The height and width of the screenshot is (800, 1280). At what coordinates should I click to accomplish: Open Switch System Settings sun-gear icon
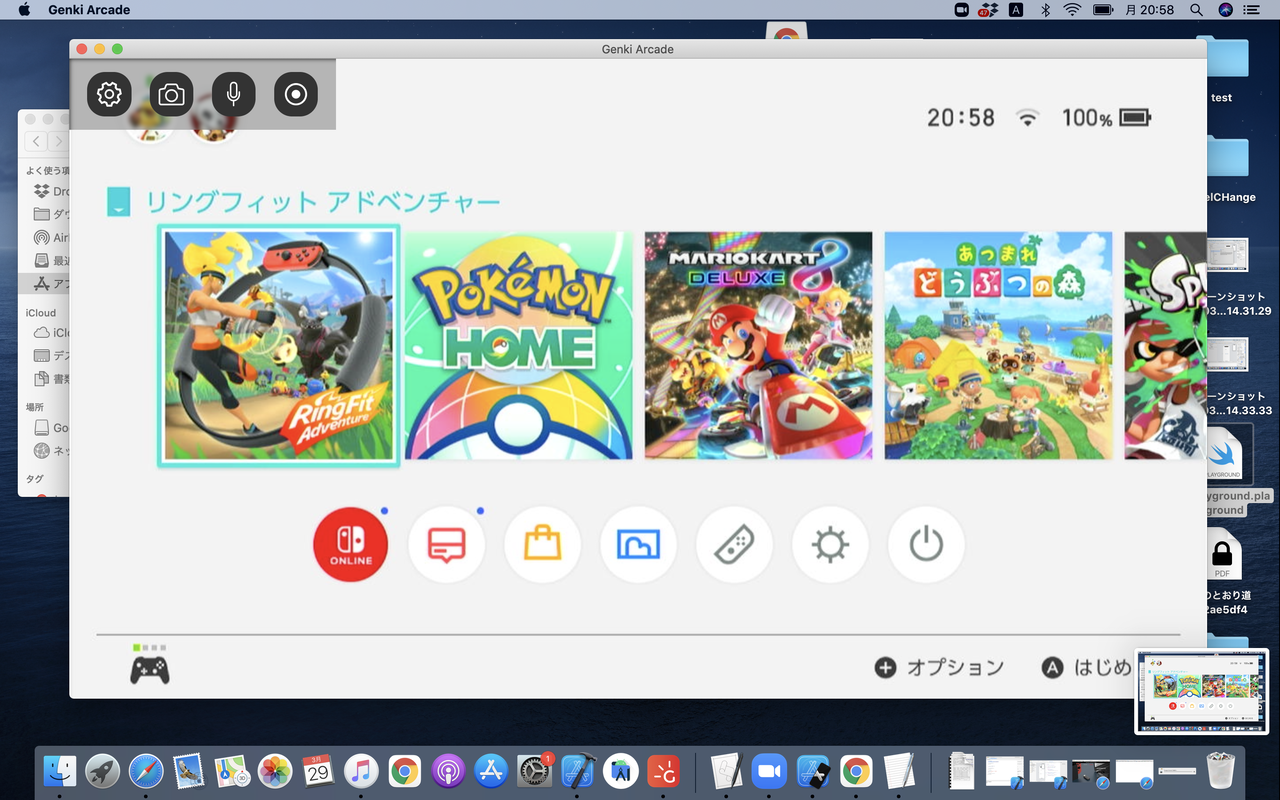coord(830,545)
